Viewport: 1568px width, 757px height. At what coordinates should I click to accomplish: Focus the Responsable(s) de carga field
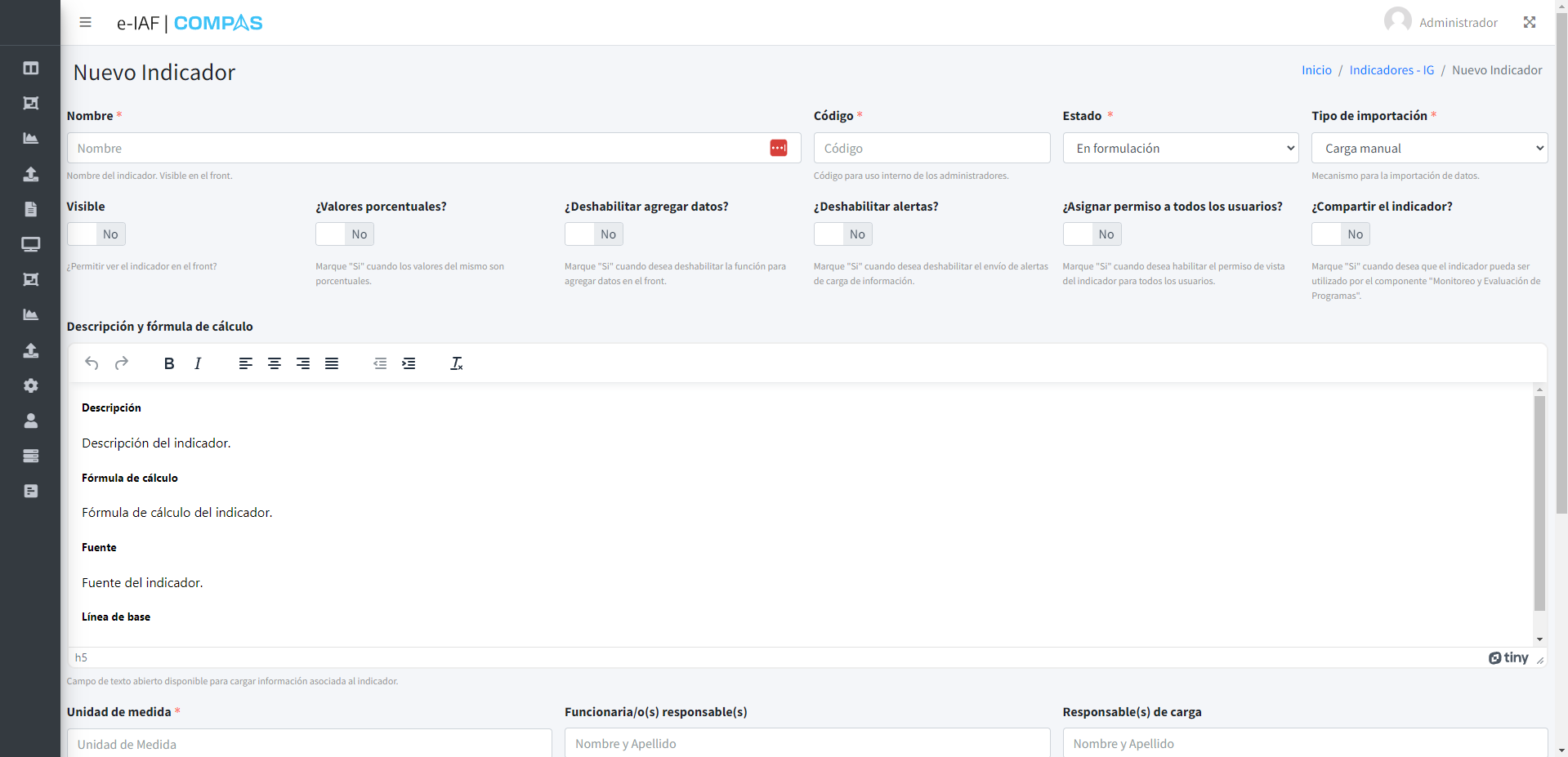[x=1305, y=743]
